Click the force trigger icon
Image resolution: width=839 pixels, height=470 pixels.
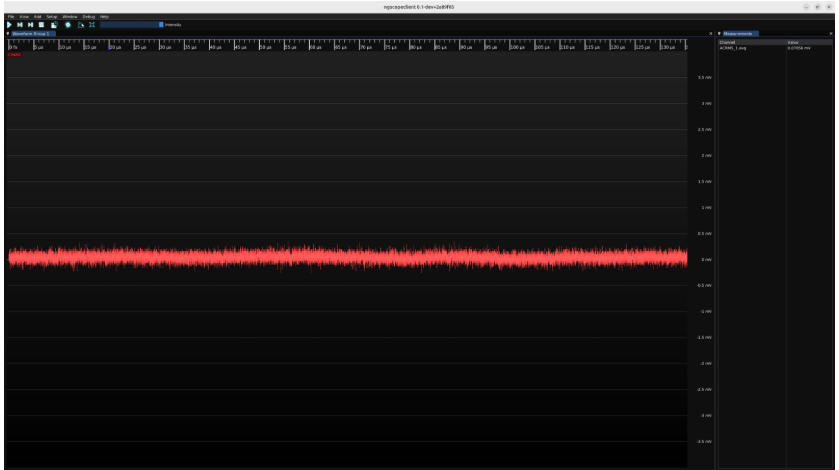(31, 24)
